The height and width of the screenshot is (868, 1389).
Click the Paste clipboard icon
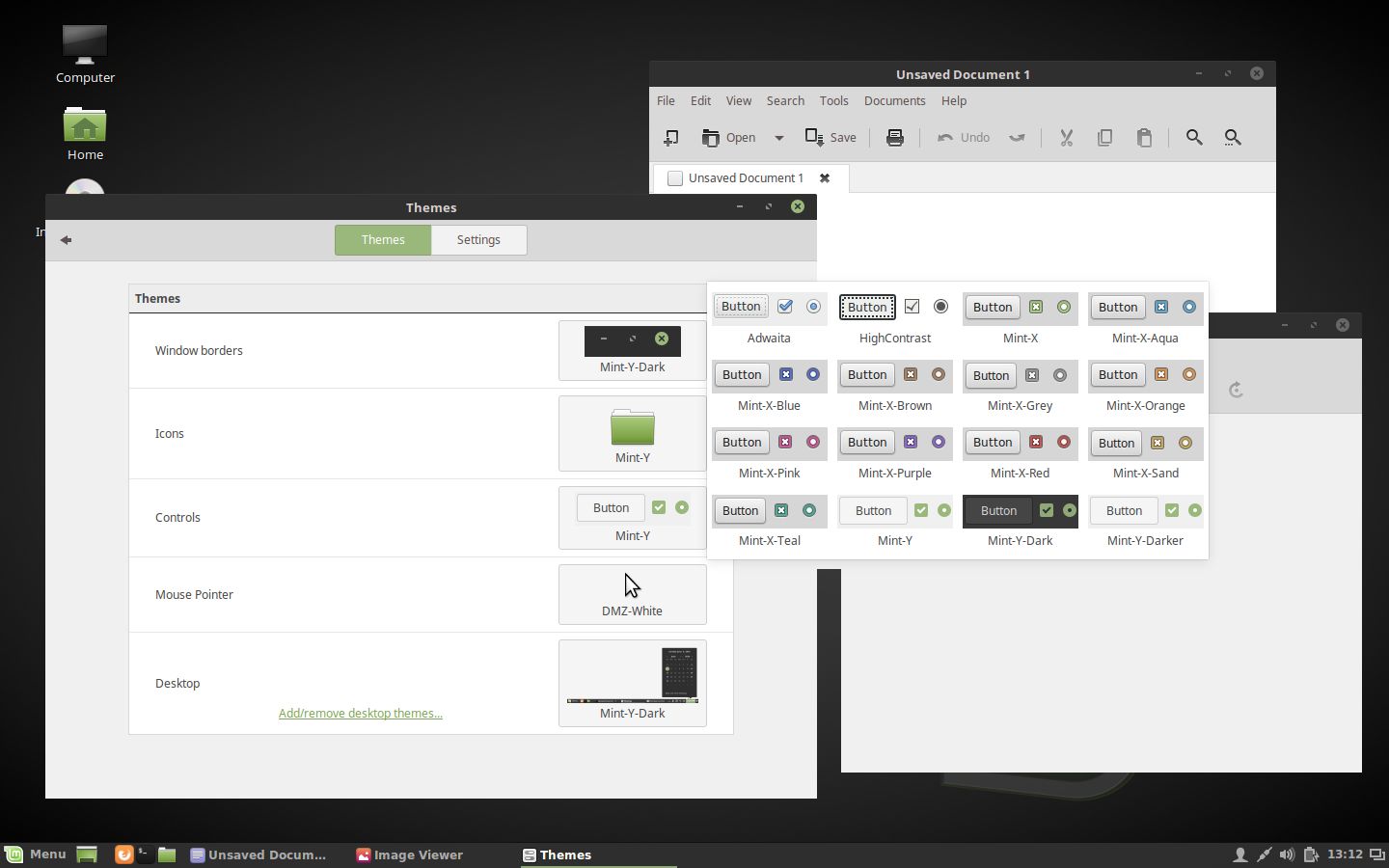pyautogui.click(x=1144, y=138)
